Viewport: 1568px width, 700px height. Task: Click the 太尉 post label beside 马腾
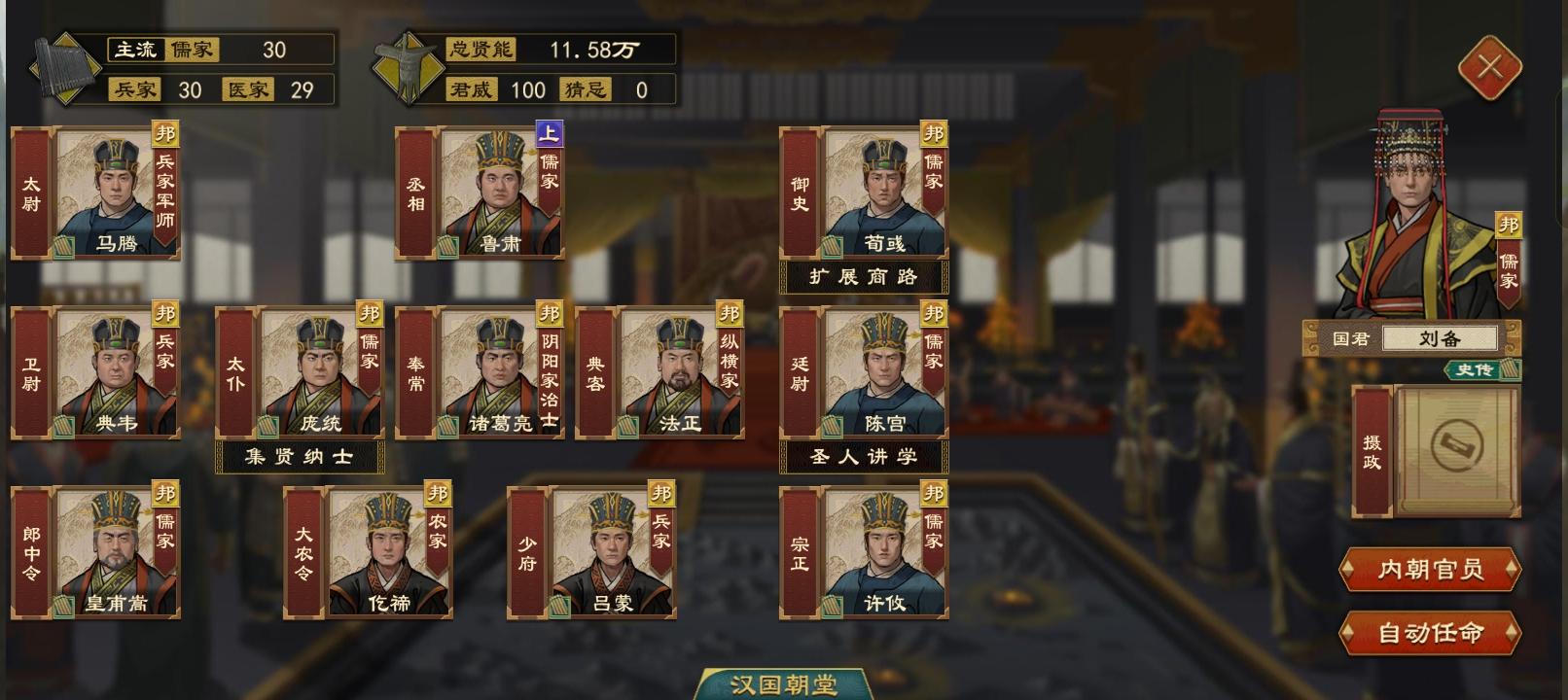pos(31,194)
